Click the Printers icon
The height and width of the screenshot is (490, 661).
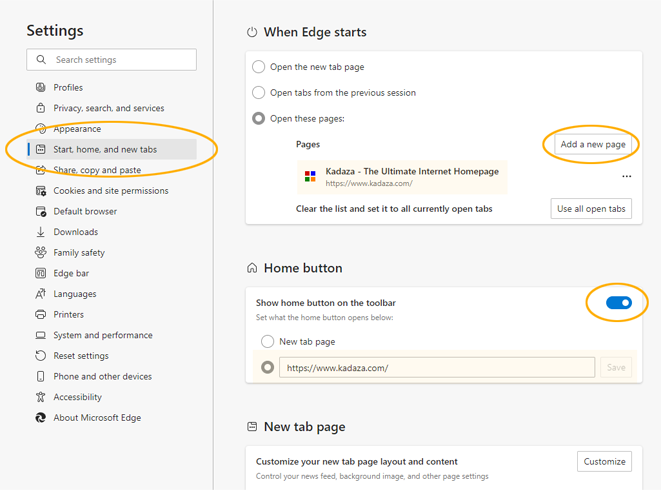pos(40,315)
